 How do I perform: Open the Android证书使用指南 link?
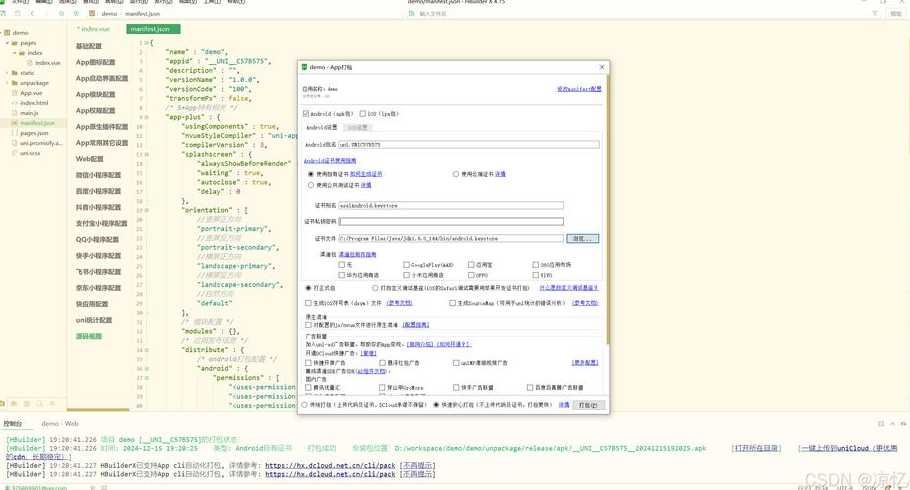pyautogui.click(x=330, y=161)
